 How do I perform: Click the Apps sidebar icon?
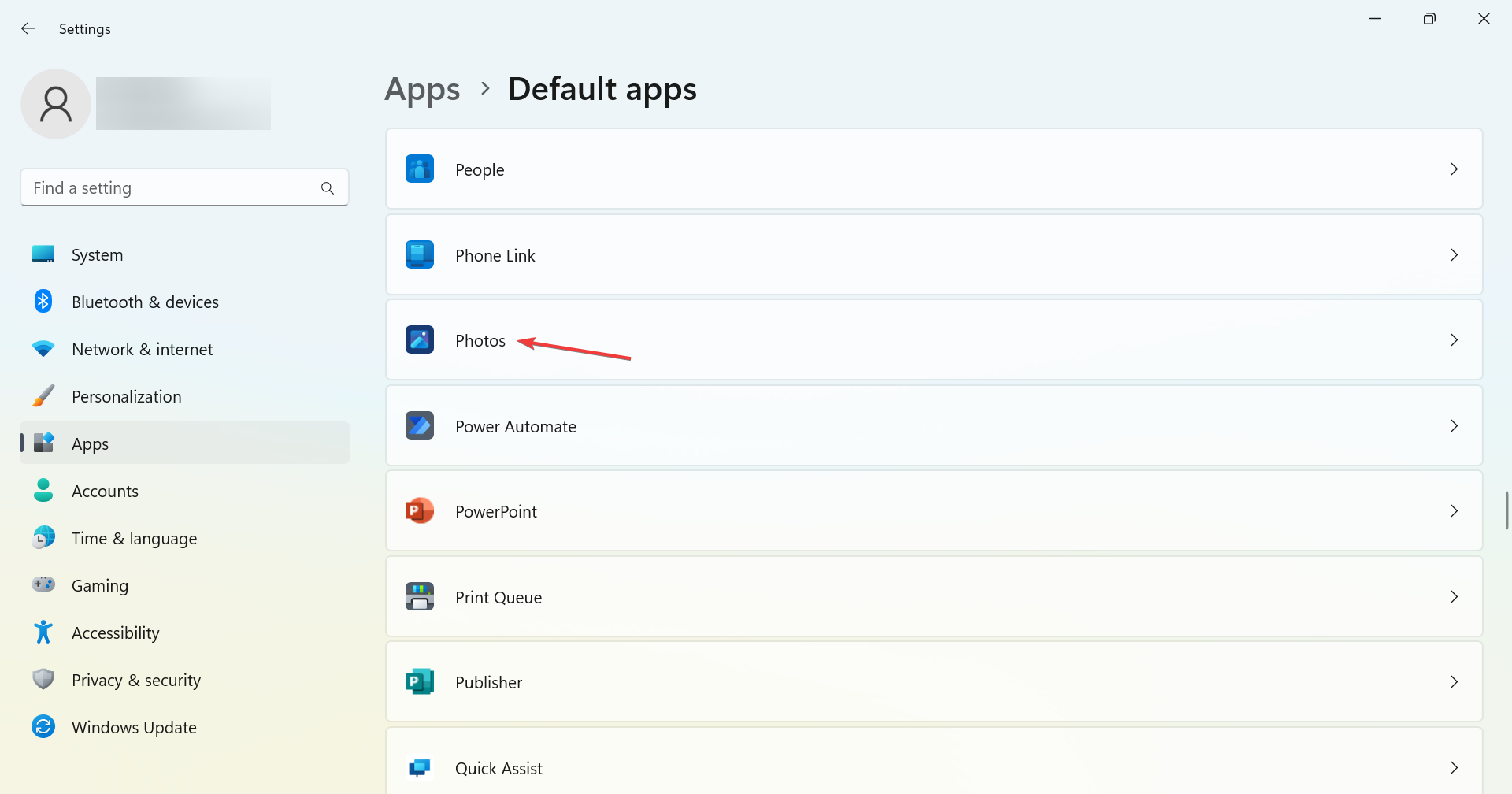point(43,443)
